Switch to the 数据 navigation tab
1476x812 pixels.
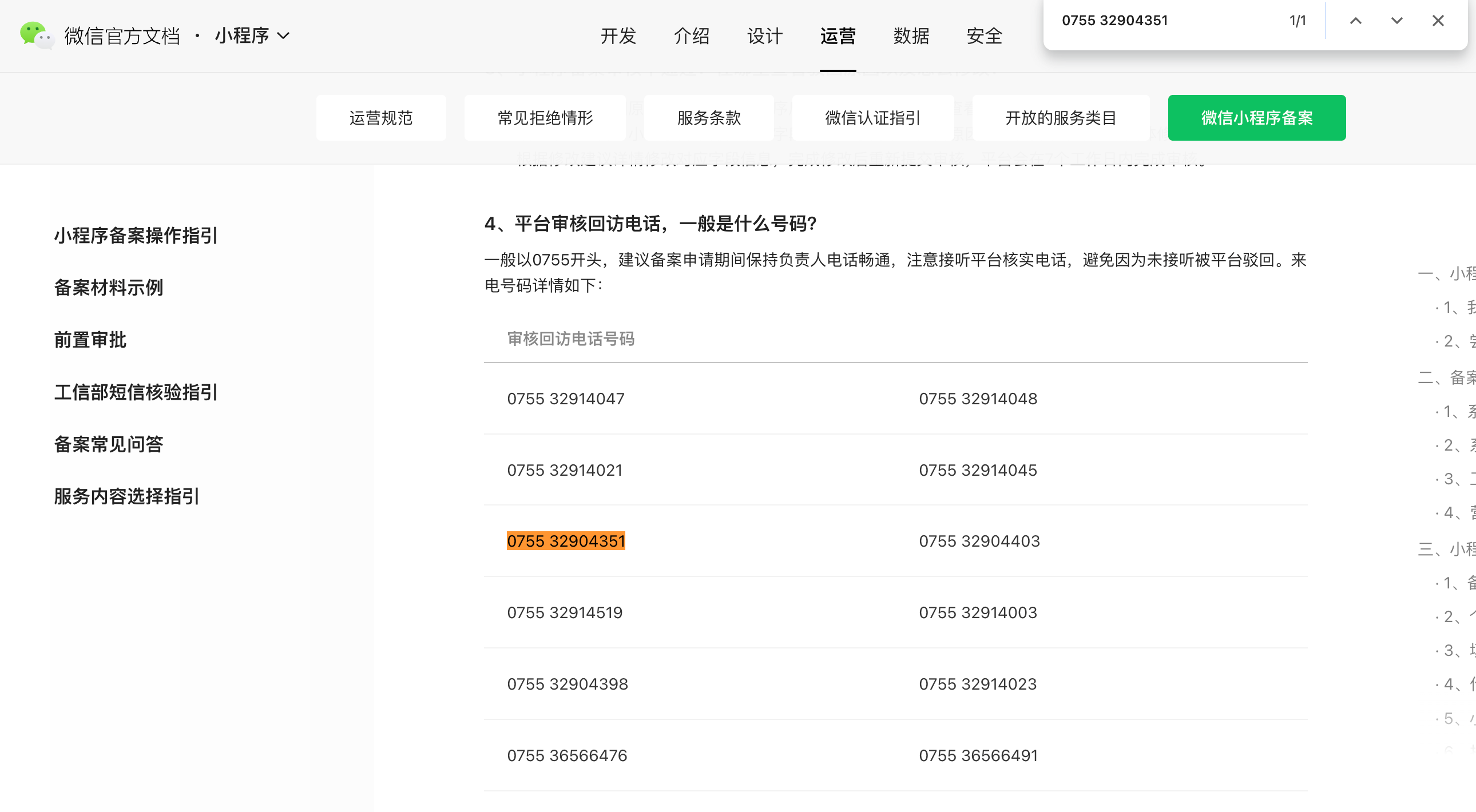[x=911, y=36]
